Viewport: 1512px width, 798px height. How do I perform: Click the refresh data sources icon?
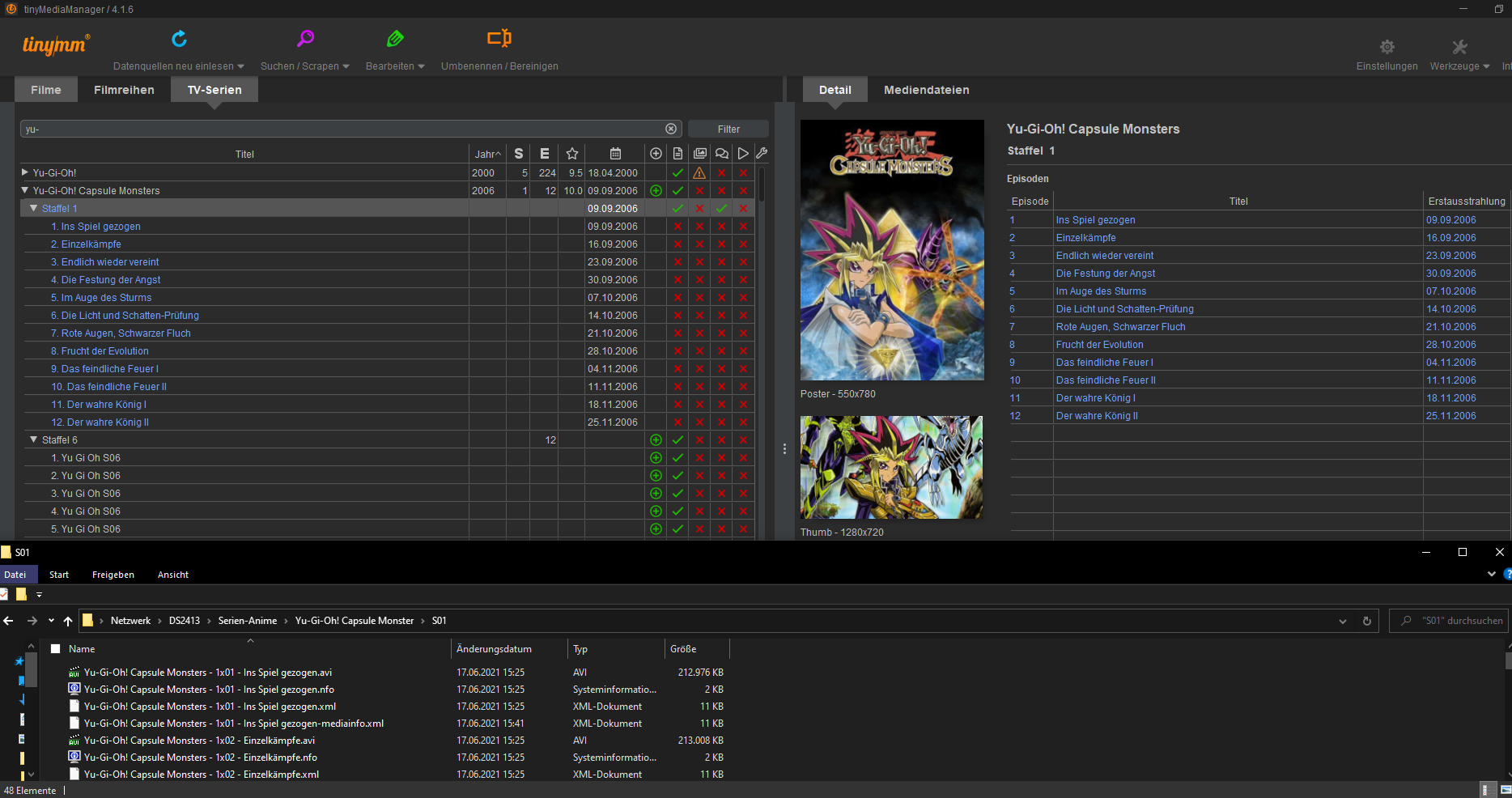pyautogui.click(x=179, y=38)
